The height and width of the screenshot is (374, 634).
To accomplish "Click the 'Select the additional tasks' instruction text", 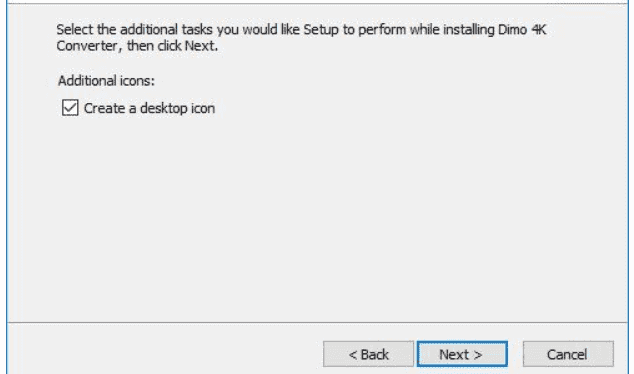I will pos(134,30).
